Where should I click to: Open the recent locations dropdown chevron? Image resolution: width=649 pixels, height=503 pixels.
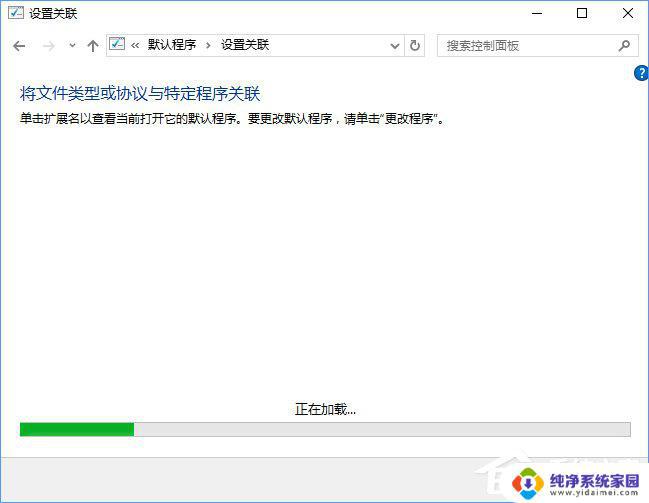click(x=72, y=46)
